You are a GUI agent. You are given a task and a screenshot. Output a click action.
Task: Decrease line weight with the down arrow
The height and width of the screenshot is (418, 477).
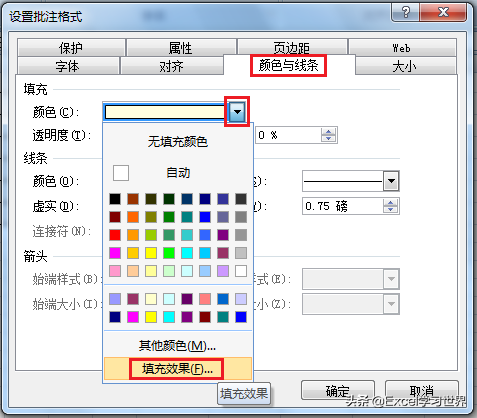tap(390, 210)
